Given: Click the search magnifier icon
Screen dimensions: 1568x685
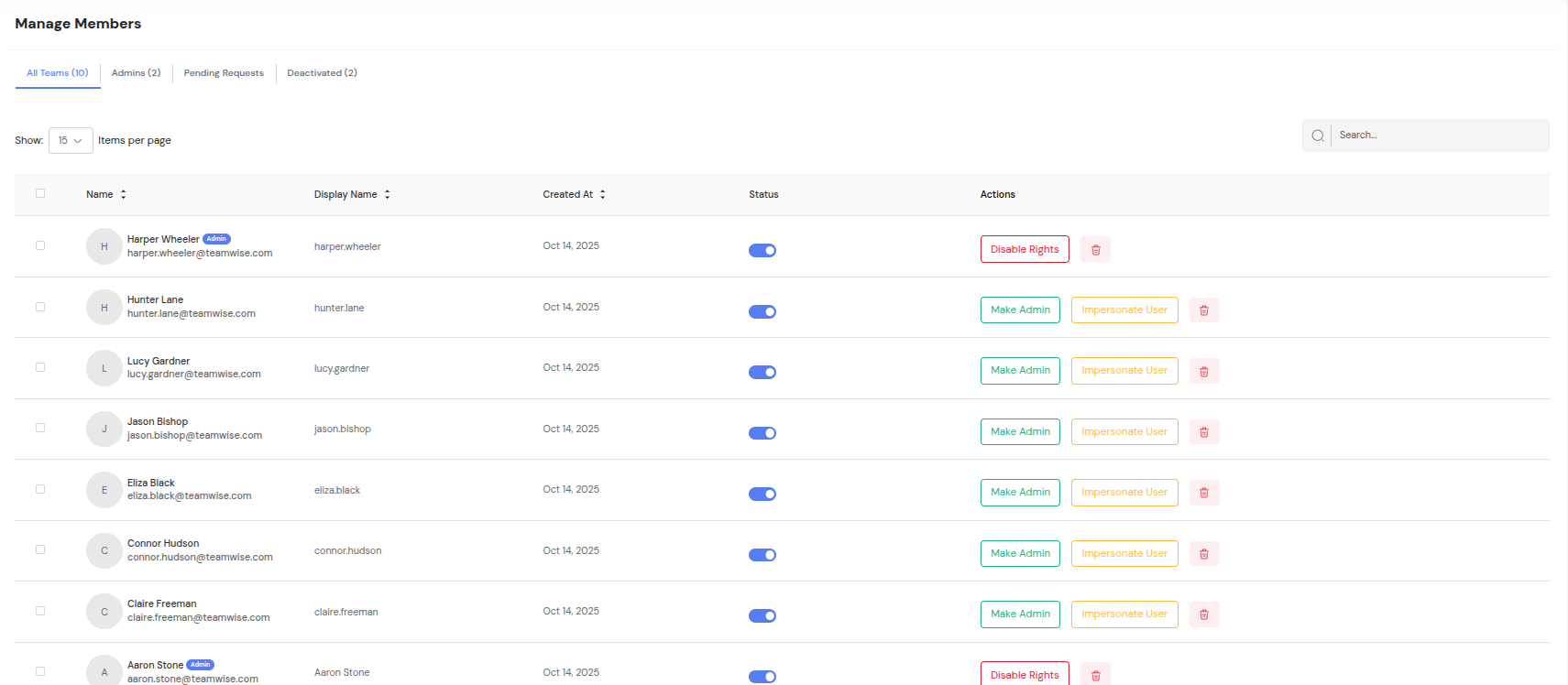Looking at the screenshot, I should click(x=1317, y=136).
